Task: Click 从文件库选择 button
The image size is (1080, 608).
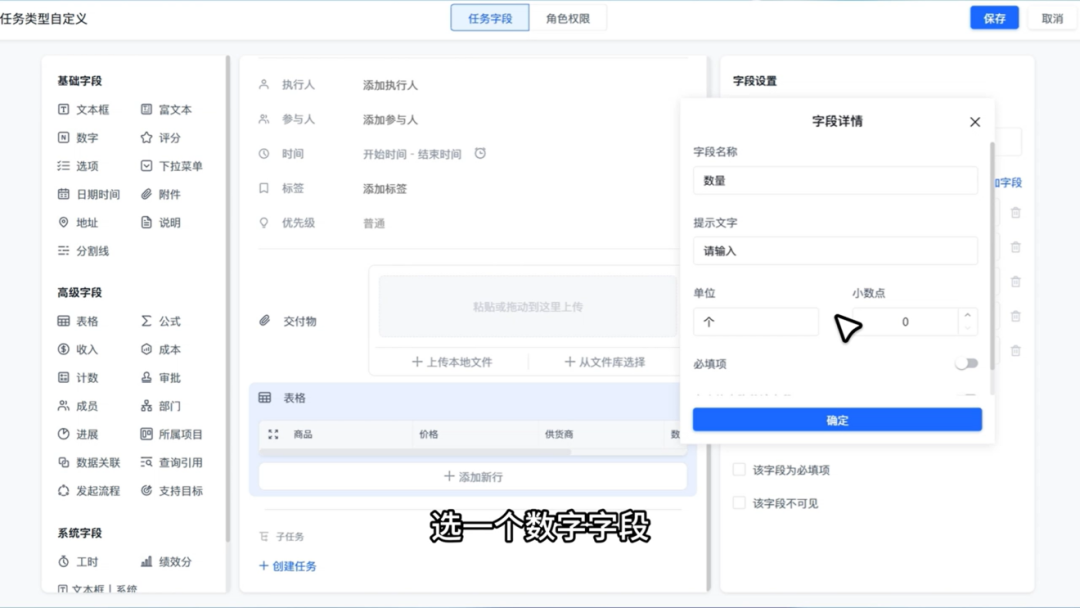Action: click(604, 361)
